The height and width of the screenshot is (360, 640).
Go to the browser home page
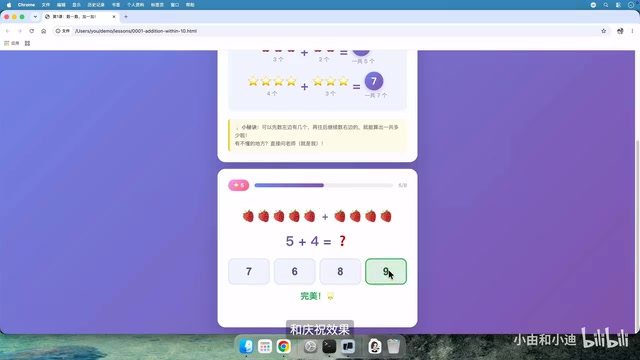pos(44,31)
